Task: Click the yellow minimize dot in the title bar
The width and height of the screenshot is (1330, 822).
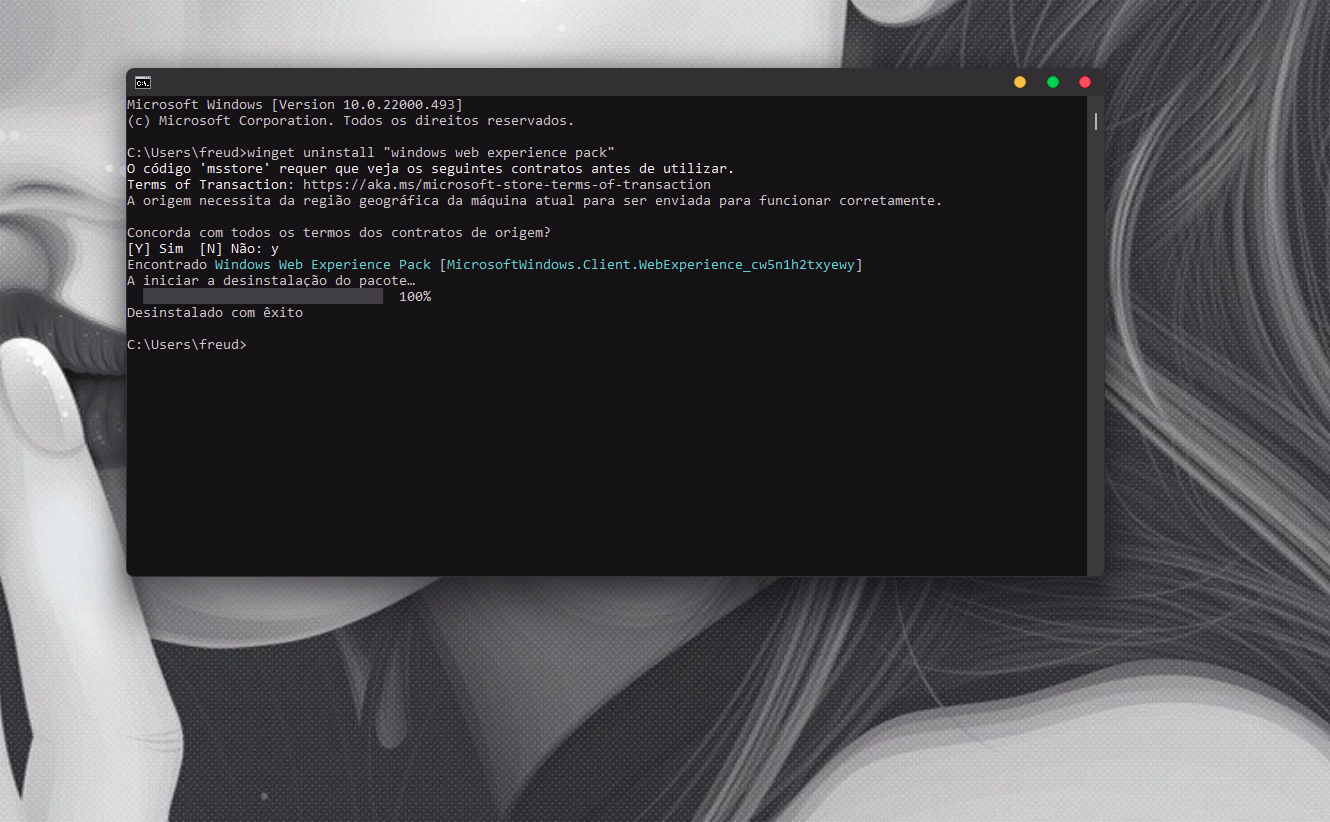Action: tap(1020, 82)
